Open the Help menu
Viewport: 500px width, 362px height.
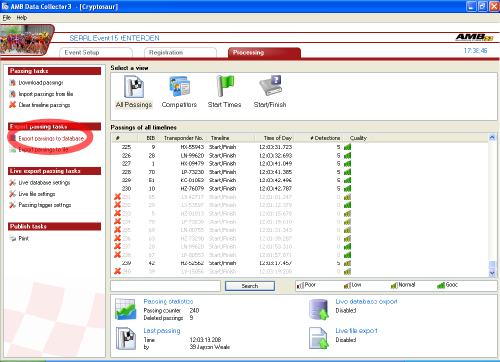tap(22, 18)
